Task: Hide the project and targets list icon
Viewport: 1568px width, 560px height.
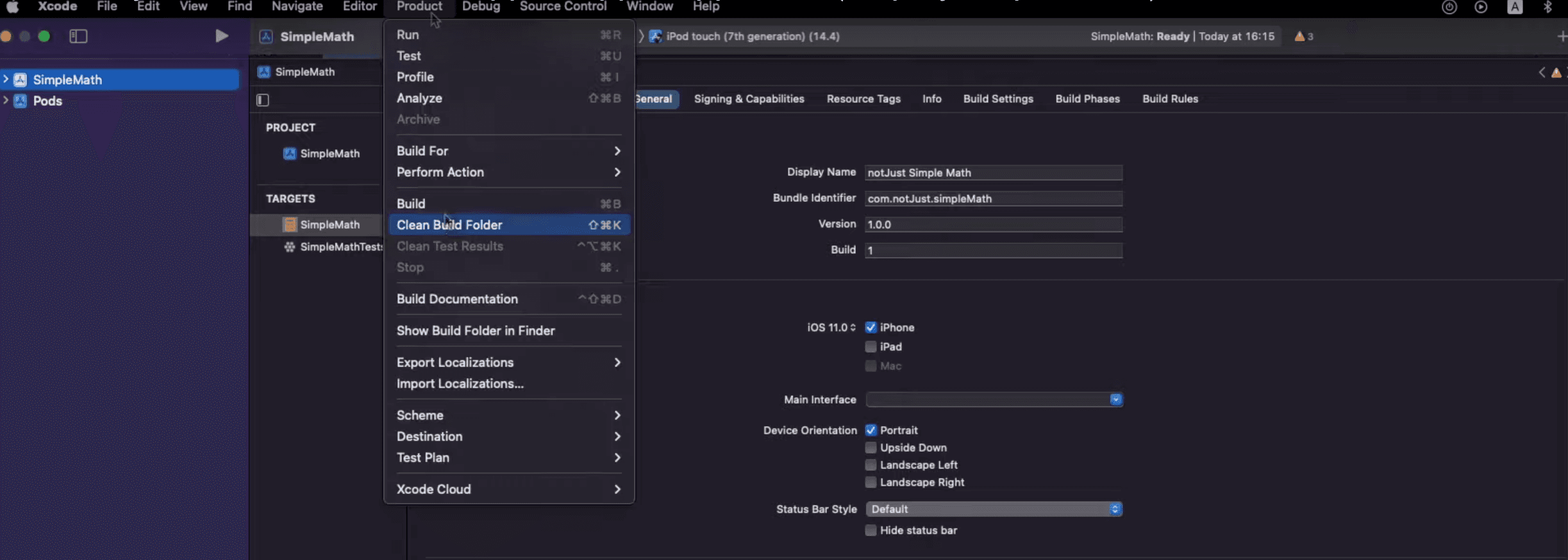Action: pos(263,99)
